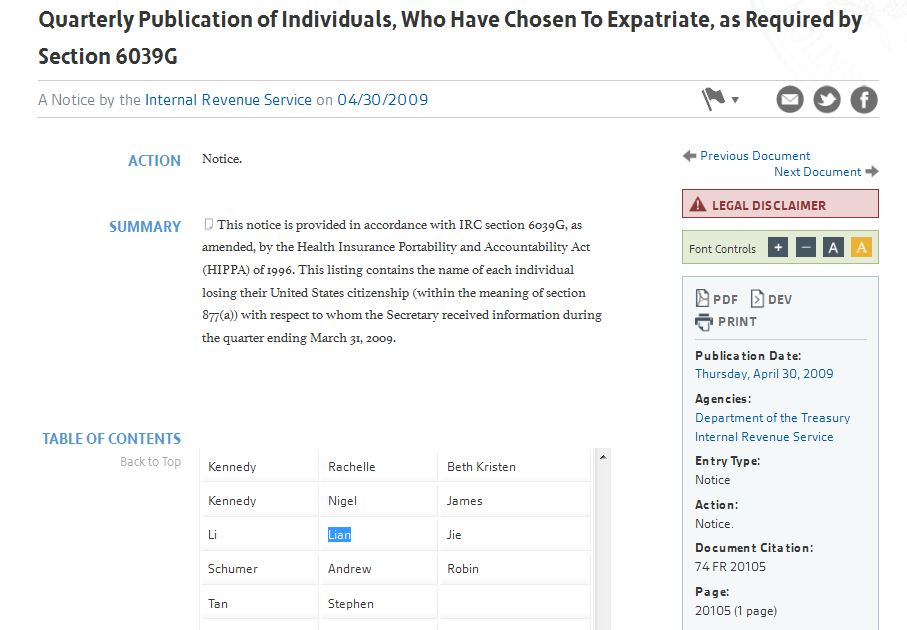Click the table scrollbar up arrow
The width and height of the screenshot is (907, 630).
(x=602, y=458)
